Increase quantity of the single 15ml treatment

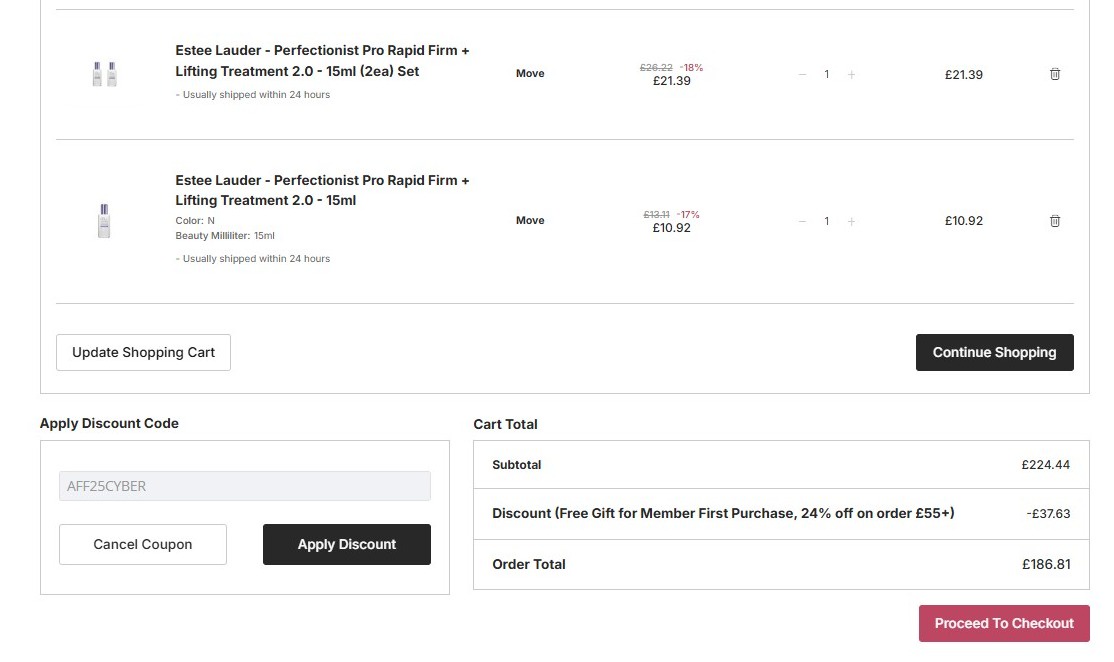(x=851, y=221)
